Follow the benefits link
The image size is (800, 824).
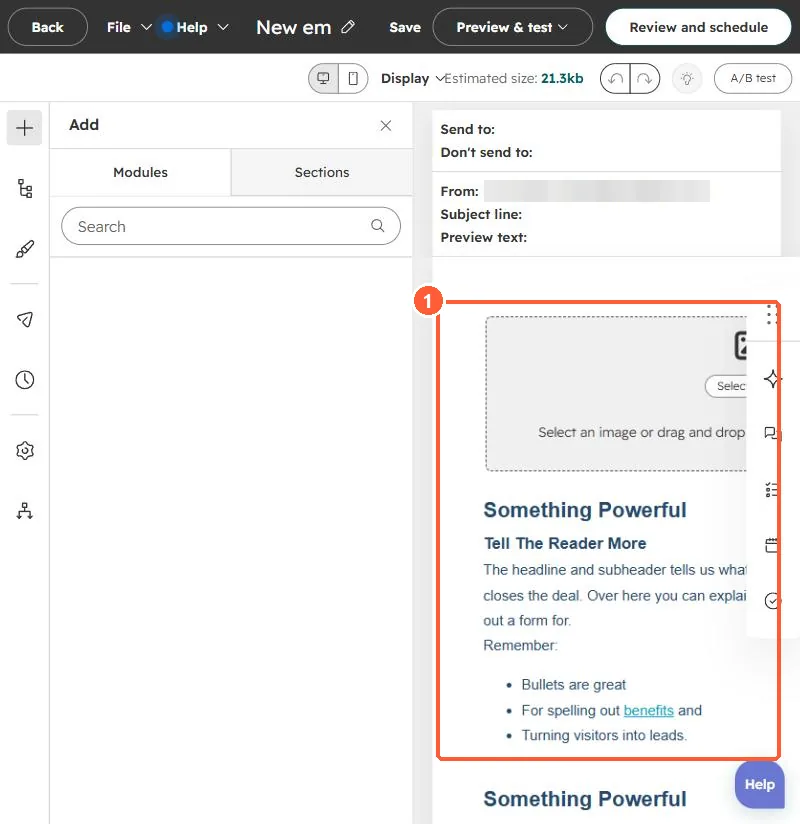coord(648,710)
